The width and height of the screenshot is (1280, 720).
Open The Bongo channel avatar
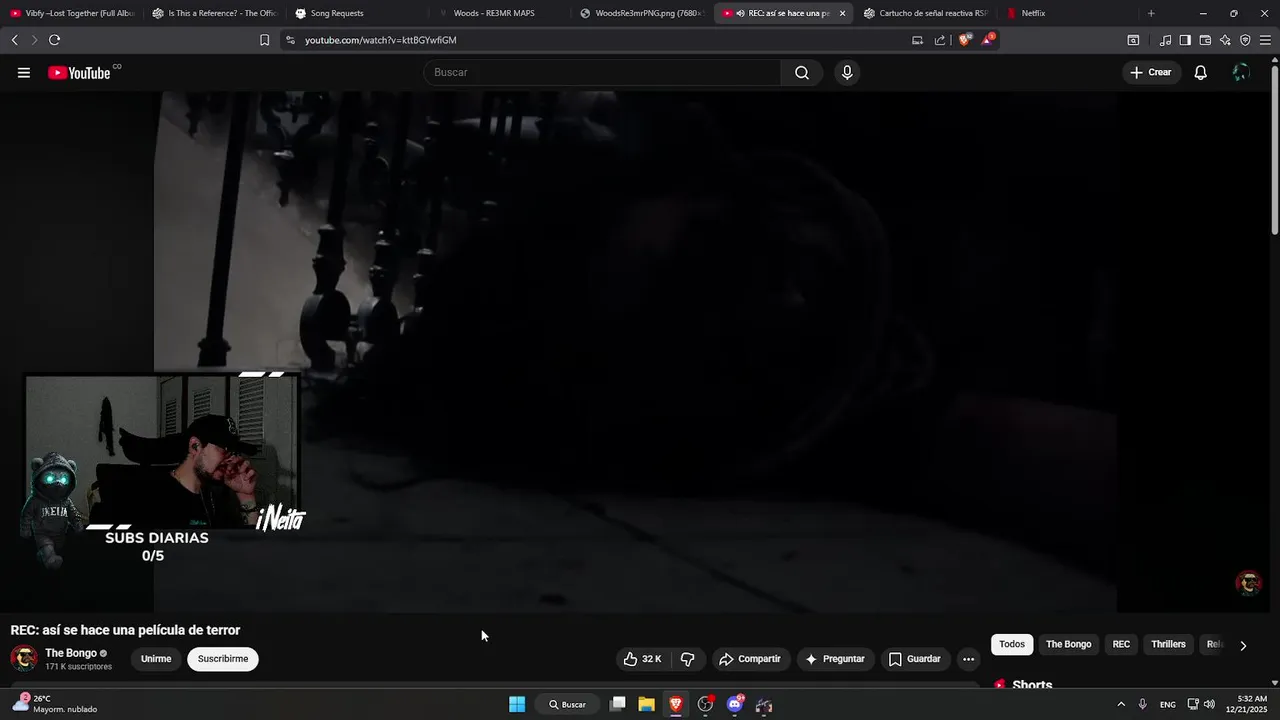(24, 658)
